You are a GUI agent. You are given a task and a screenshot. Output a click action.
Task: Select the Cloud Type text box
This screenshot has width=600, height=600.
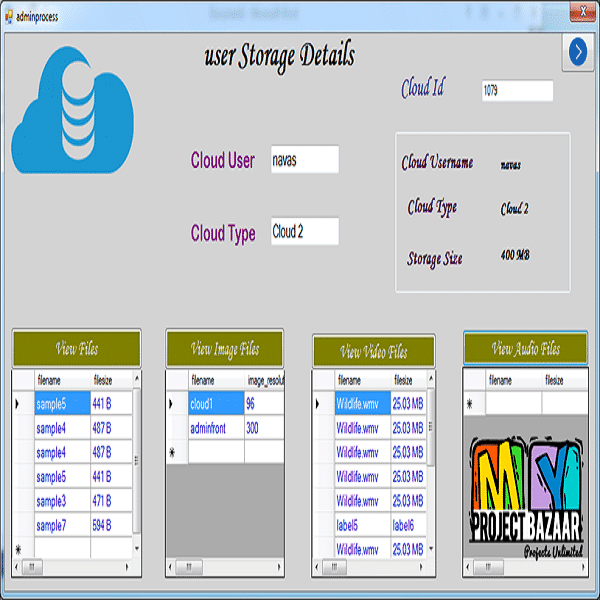[x=304, y=232]
